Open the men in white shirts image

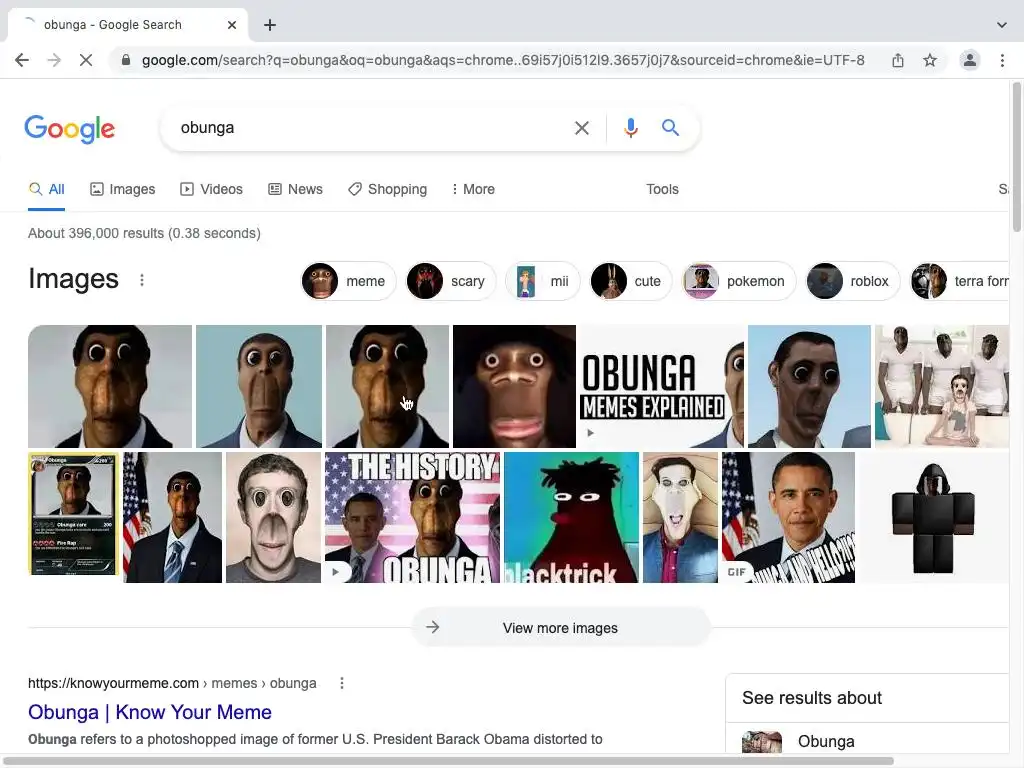[942, 387]
